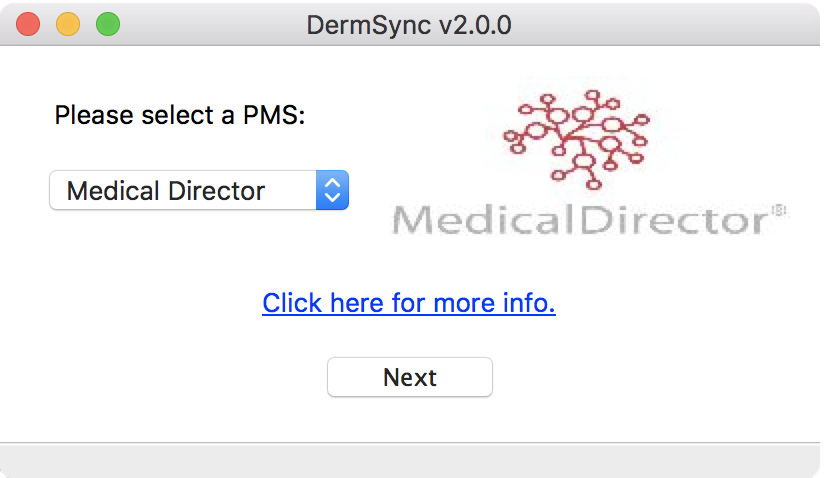Click the large circle node in logo center
The height and width of the screenshot is (478, 824).
pos(585,160)
